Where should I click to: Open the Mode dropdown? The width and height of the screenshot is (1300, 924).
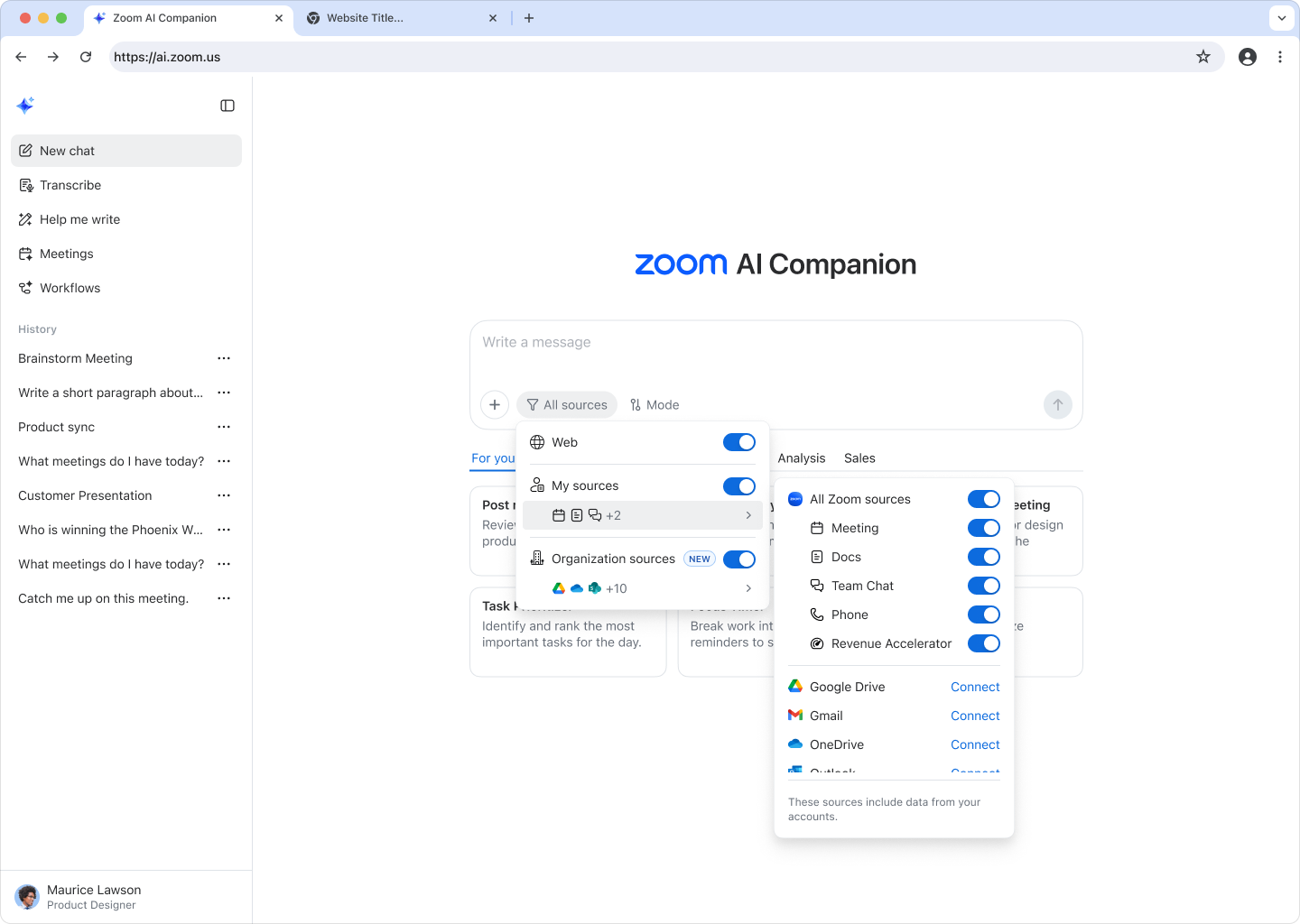pyautogui.click(x=655, y=404)
